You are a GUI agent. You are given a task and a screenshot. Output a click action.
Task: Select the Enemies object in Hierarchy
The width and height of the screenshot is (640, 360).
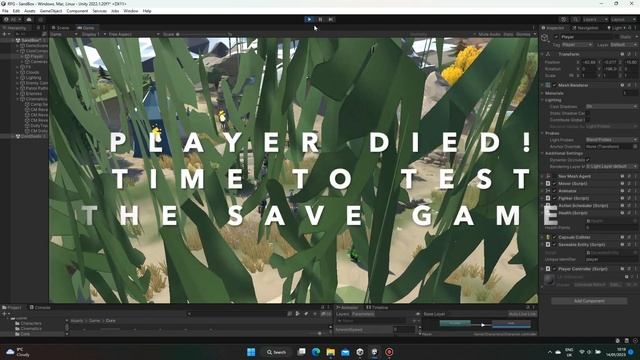click(x=33, y=93)
